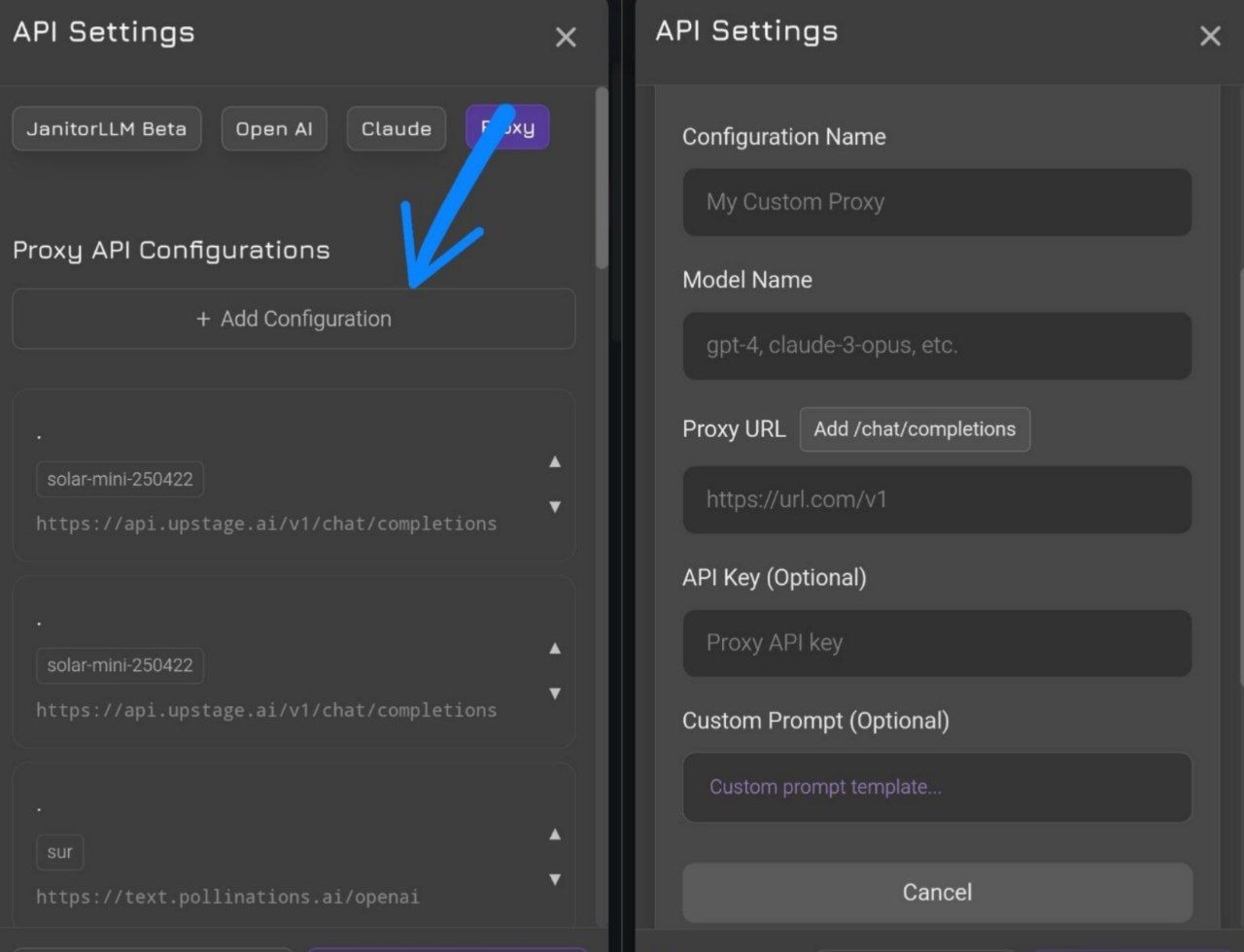Move the sur configuration up
The width and height of the screenshot is (1244, 952).
[x=555, y=834]
